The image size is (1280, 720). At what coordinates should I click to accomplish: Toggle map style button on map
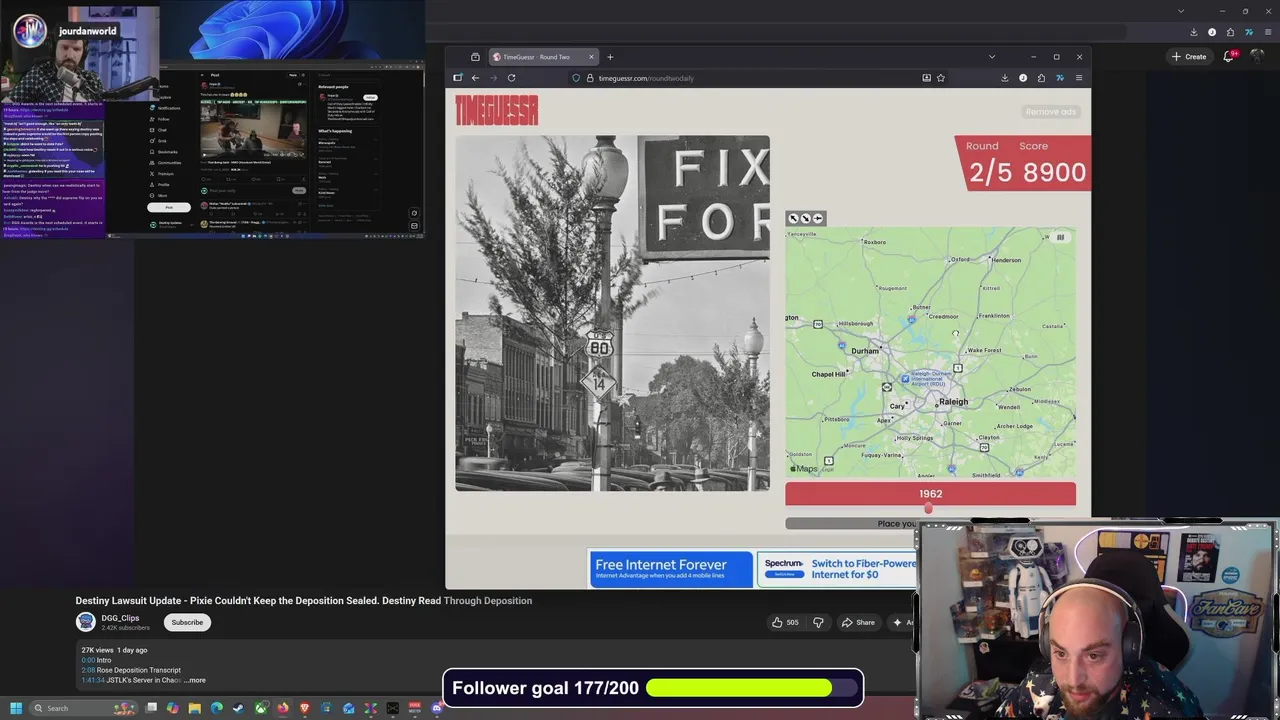pyautogui.click(x=1060, y=238)
